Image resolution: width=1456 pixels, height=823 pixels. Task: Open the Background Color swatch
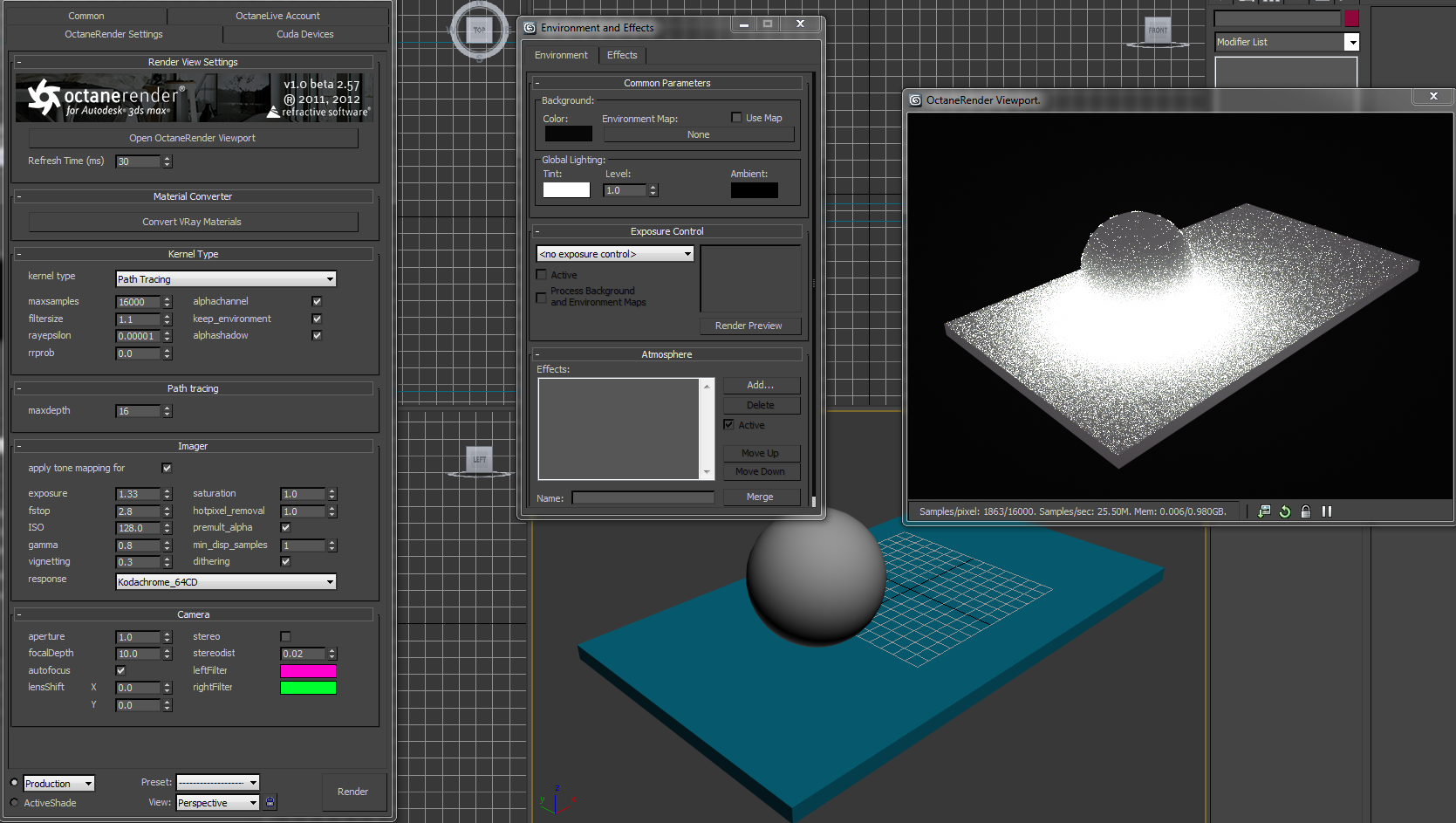pyautogui.click(x=569, y=134)
